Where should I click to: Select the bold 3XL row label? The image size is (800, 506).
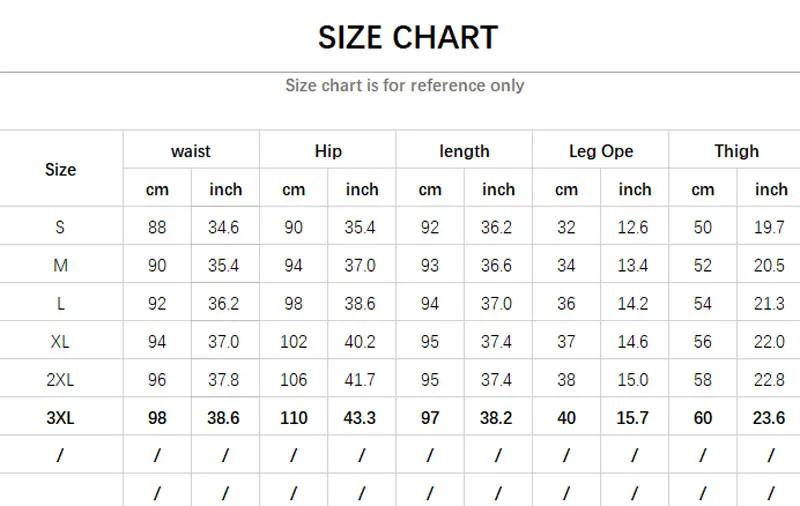[60, 417]
